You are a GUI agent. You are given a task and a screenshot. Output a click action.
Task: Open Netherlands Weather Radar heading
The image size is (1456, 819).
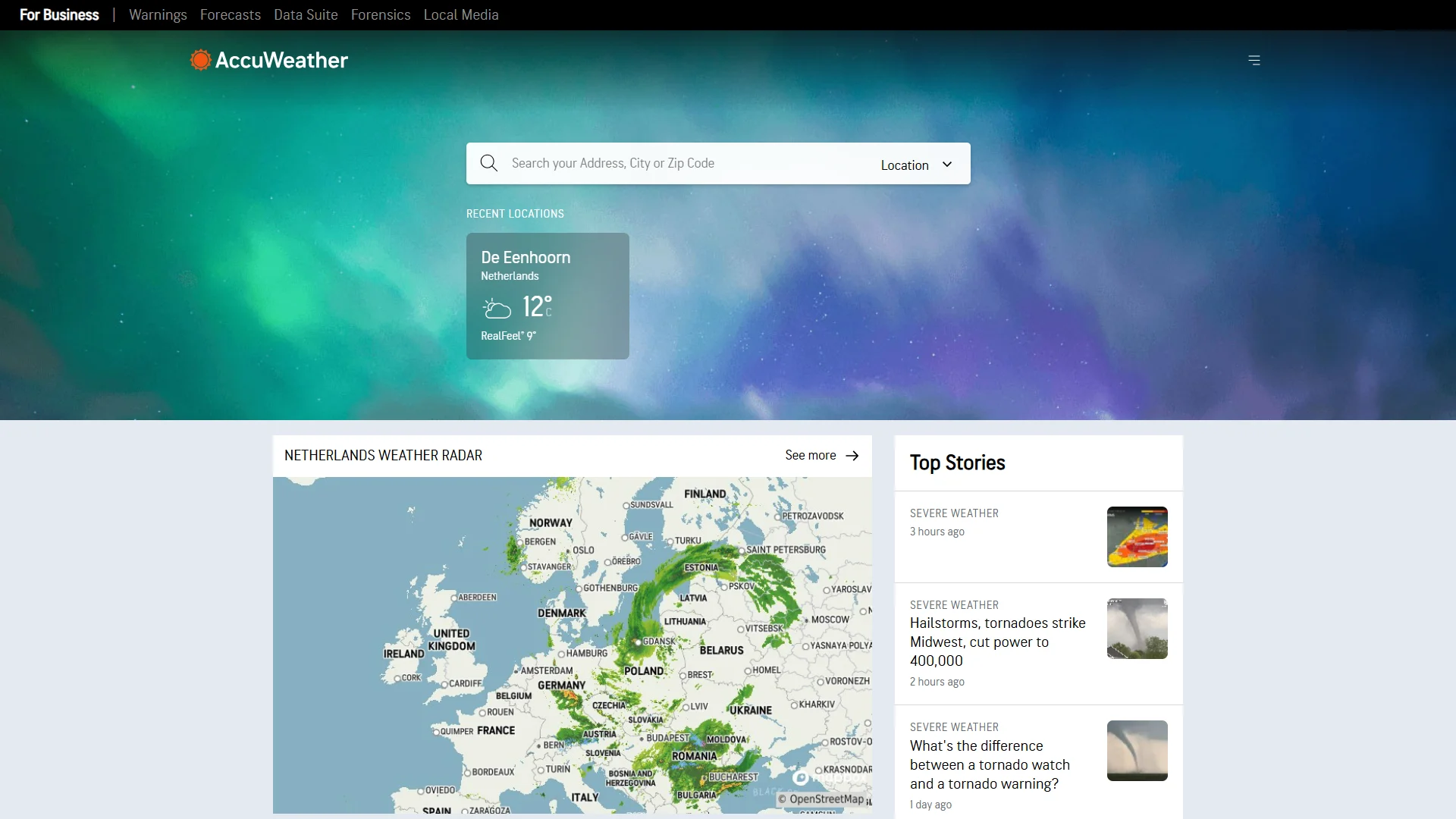(x=383, y=455)
